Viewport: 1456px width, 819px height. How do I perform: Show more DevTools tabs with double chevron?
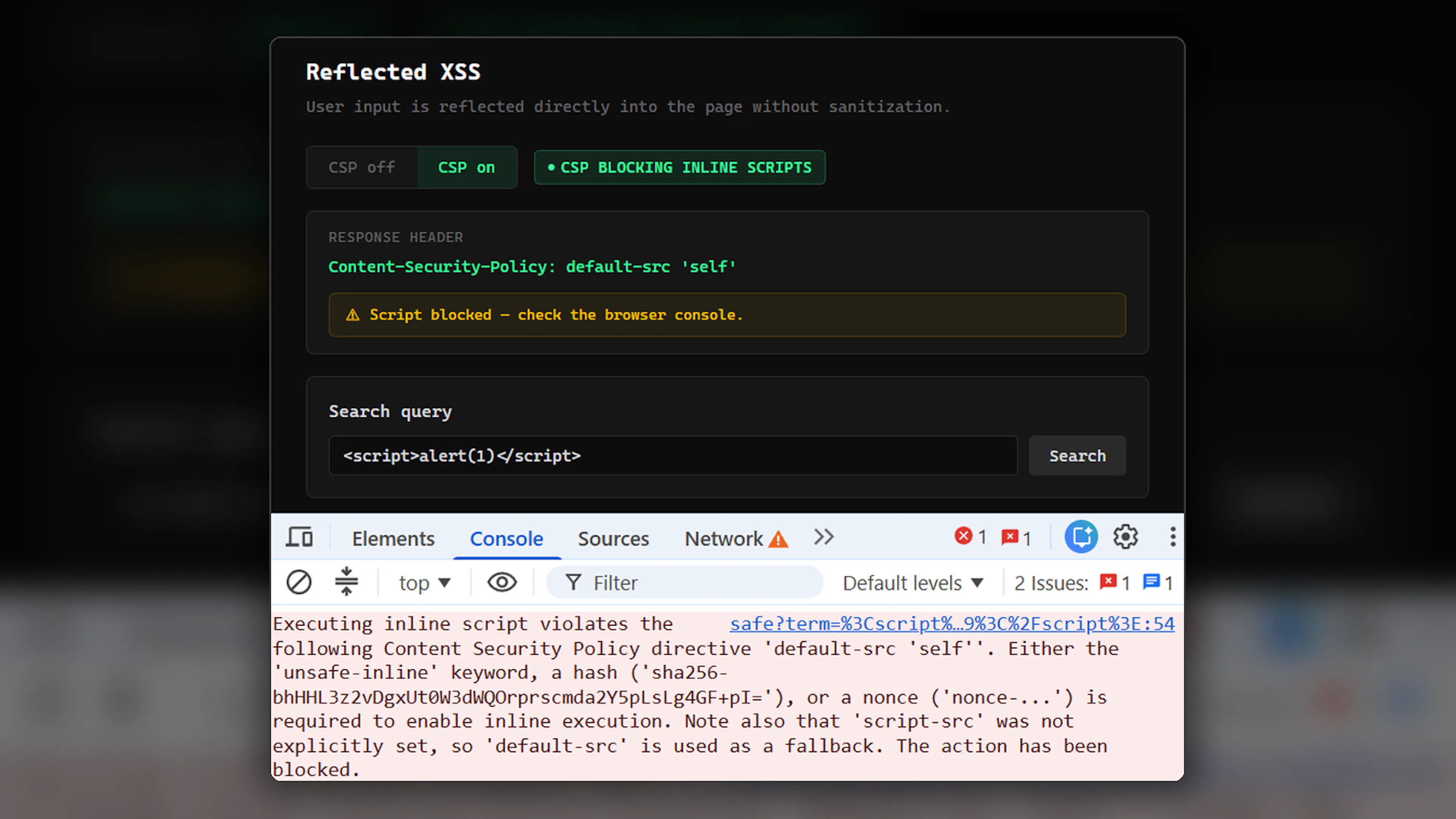tap(824, 537)
